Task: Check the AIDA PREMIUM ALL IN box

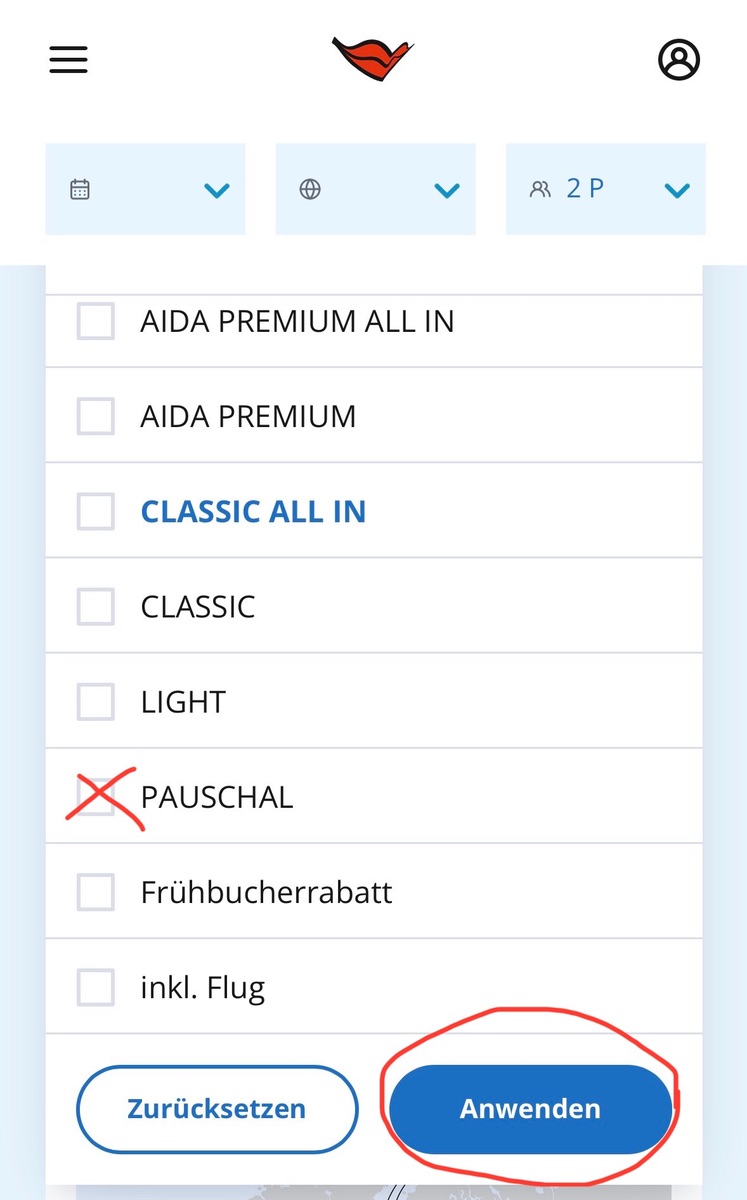Action: pos(96,321)
